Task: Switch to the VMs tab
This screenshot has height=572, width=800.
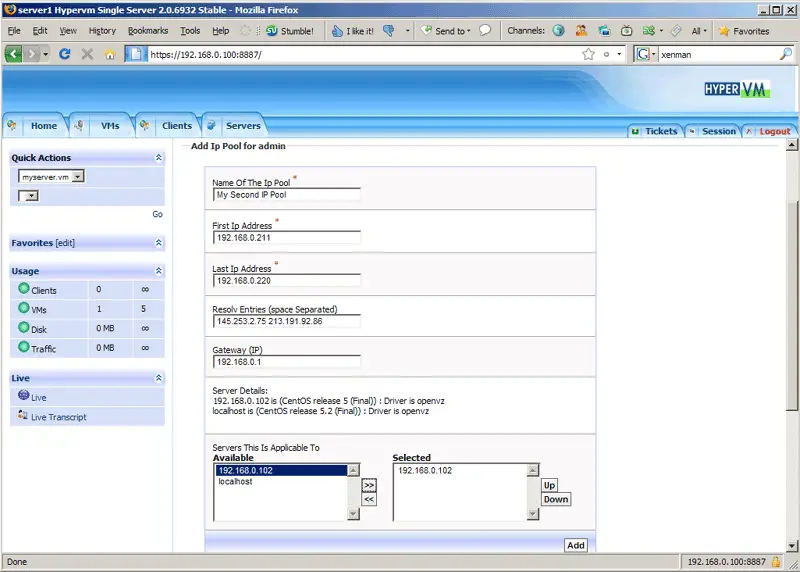Action: pyautogui.click(x=109, y=126)
